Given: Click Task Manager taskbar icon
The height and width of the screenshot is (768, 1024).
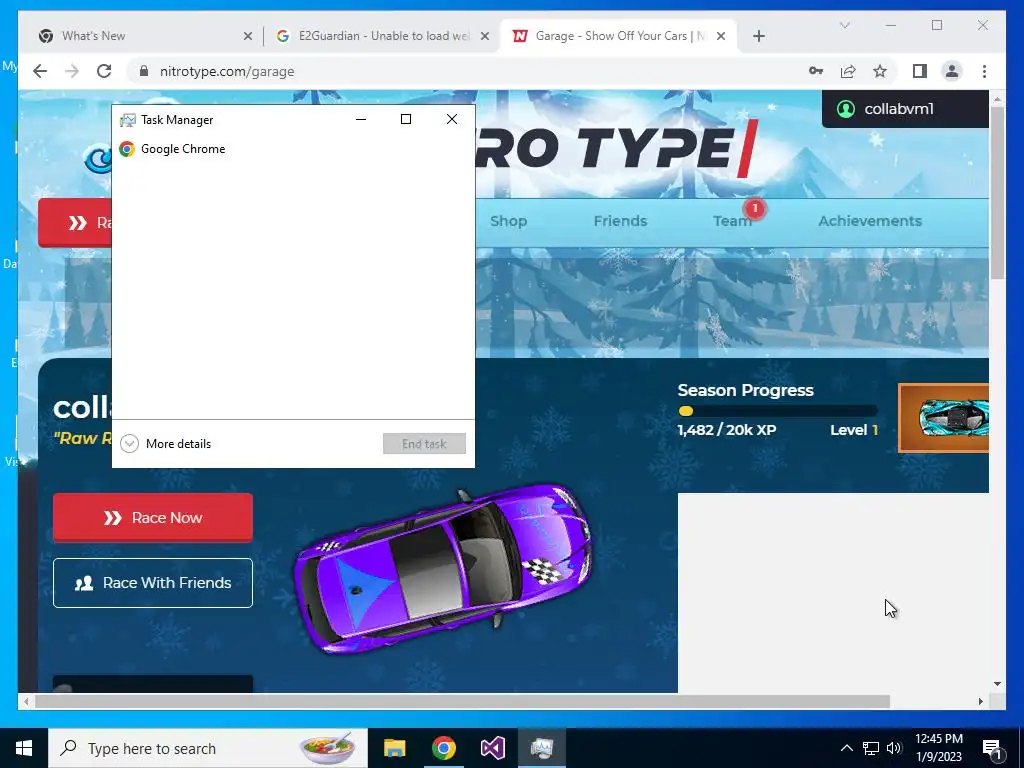Looking at the screenshot, I should pos(541,748).
